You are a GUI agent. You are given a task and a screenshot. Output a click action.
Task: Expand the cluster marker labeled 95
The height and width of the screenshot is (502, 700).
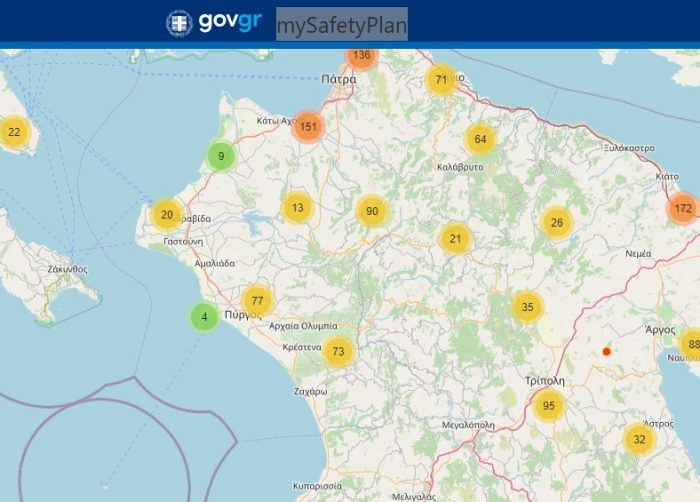pos(548,406)
